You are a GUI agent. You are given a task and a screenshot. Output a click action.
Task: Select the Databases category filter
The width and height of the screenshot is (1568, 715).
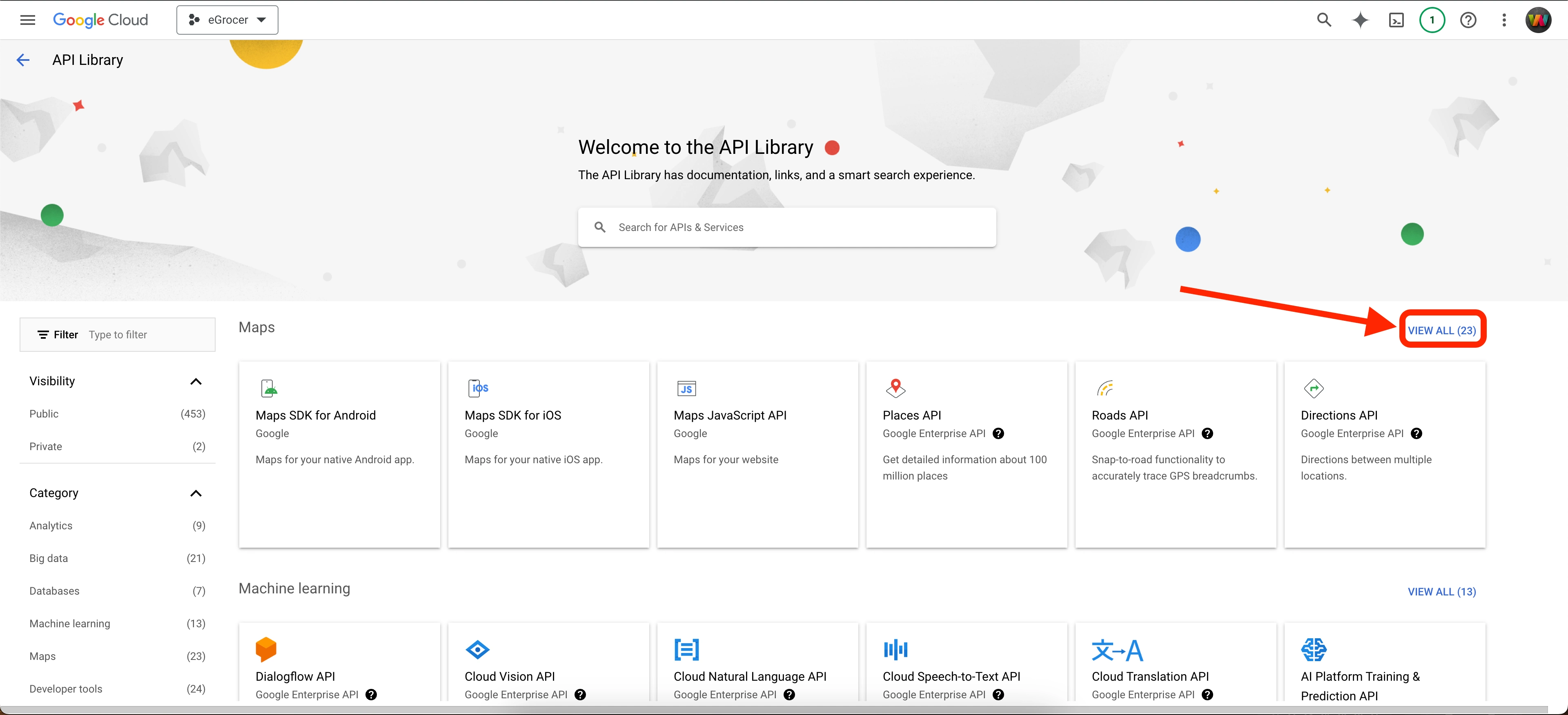(117, 591)
